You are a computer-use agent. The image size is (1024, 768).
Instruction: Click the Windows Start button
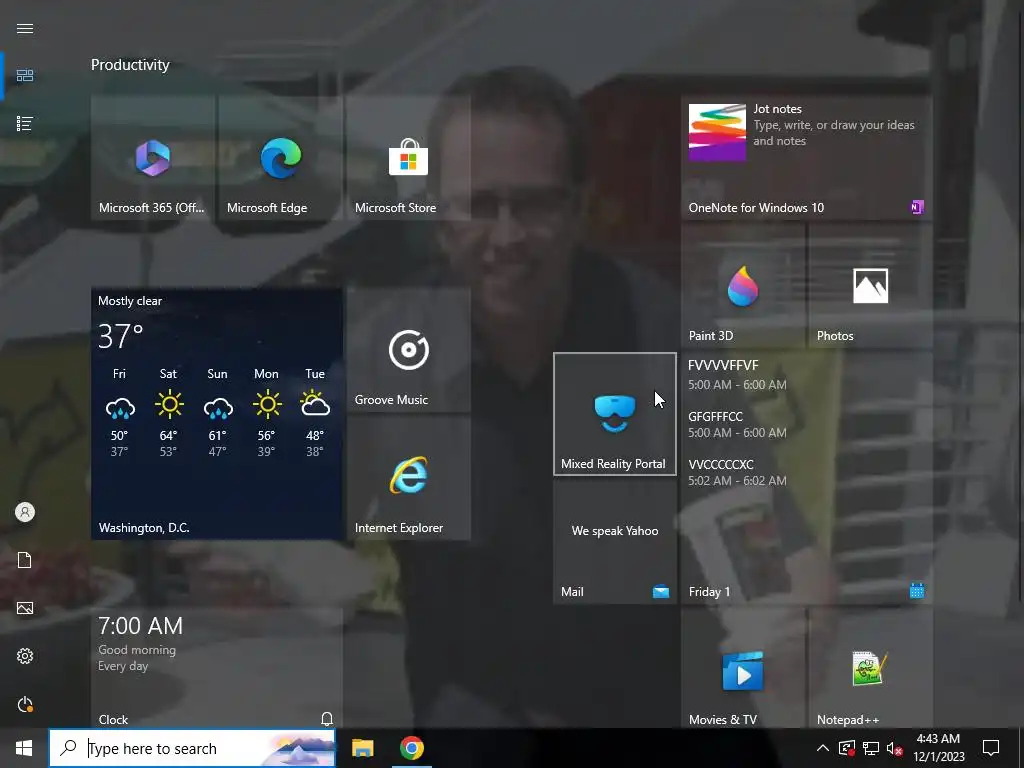click(x=24, y=748)
